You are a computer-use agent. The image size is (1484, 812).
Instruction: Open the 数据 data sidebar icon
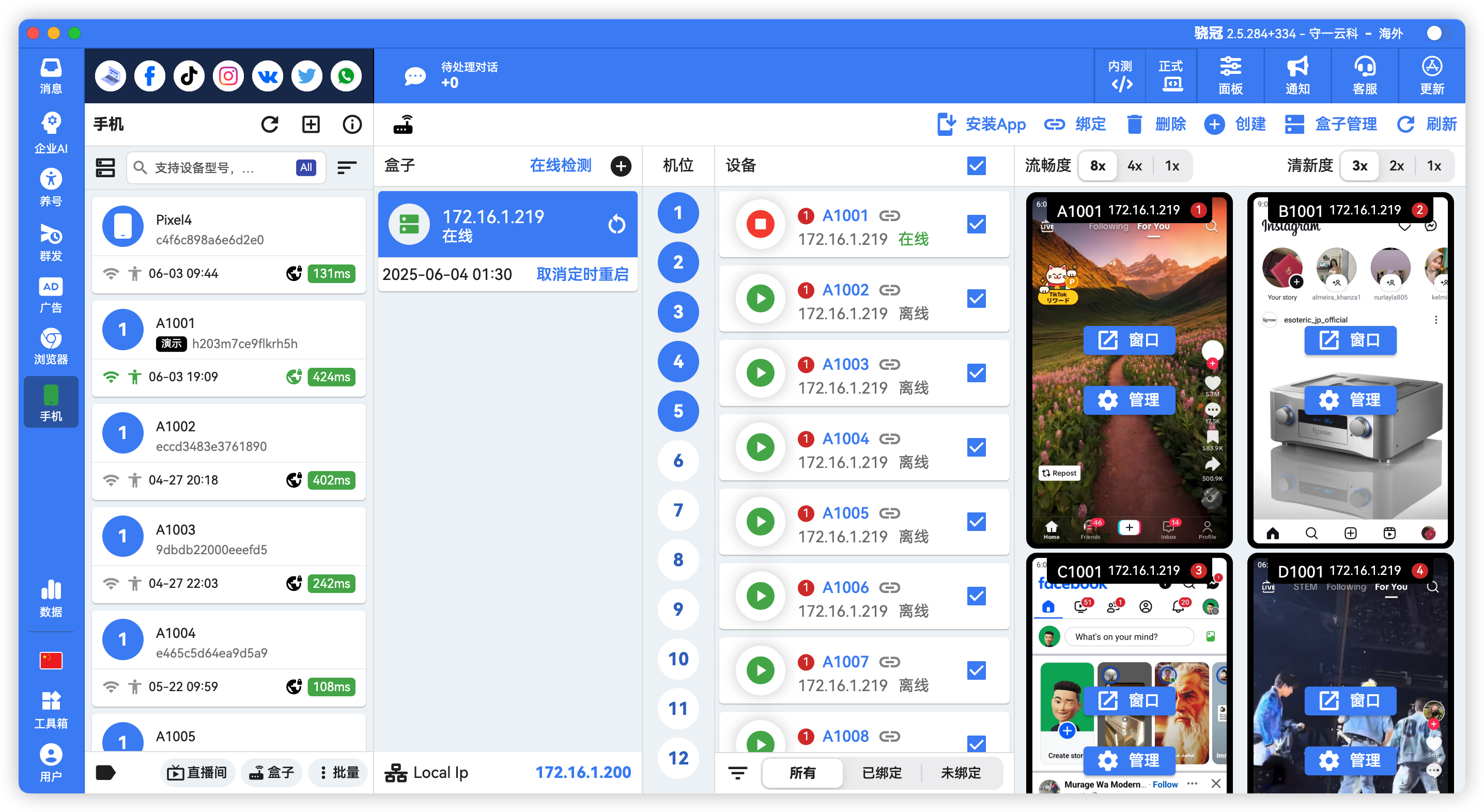[x=51, y=599]
